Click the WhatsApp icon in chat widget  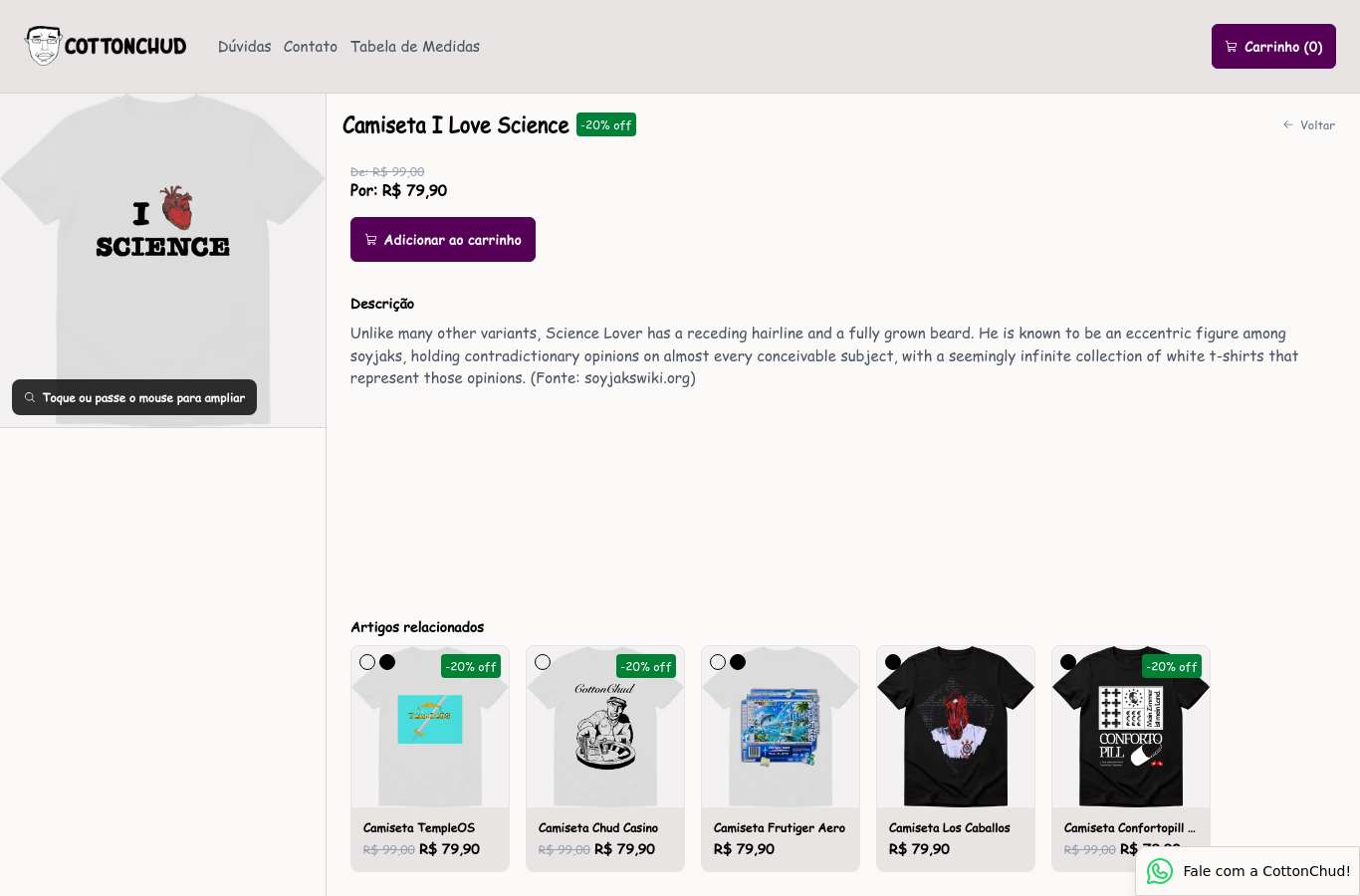tap(1160, 871)
